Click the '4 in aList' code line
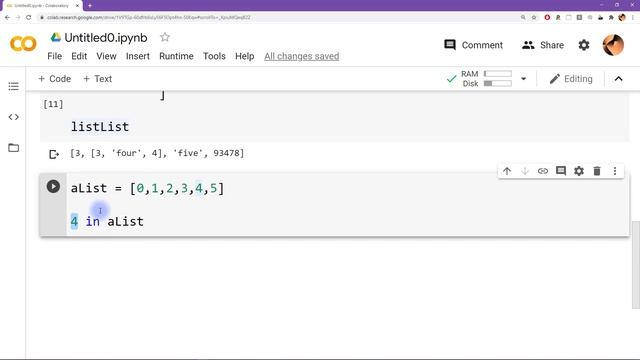 point(107,222)
